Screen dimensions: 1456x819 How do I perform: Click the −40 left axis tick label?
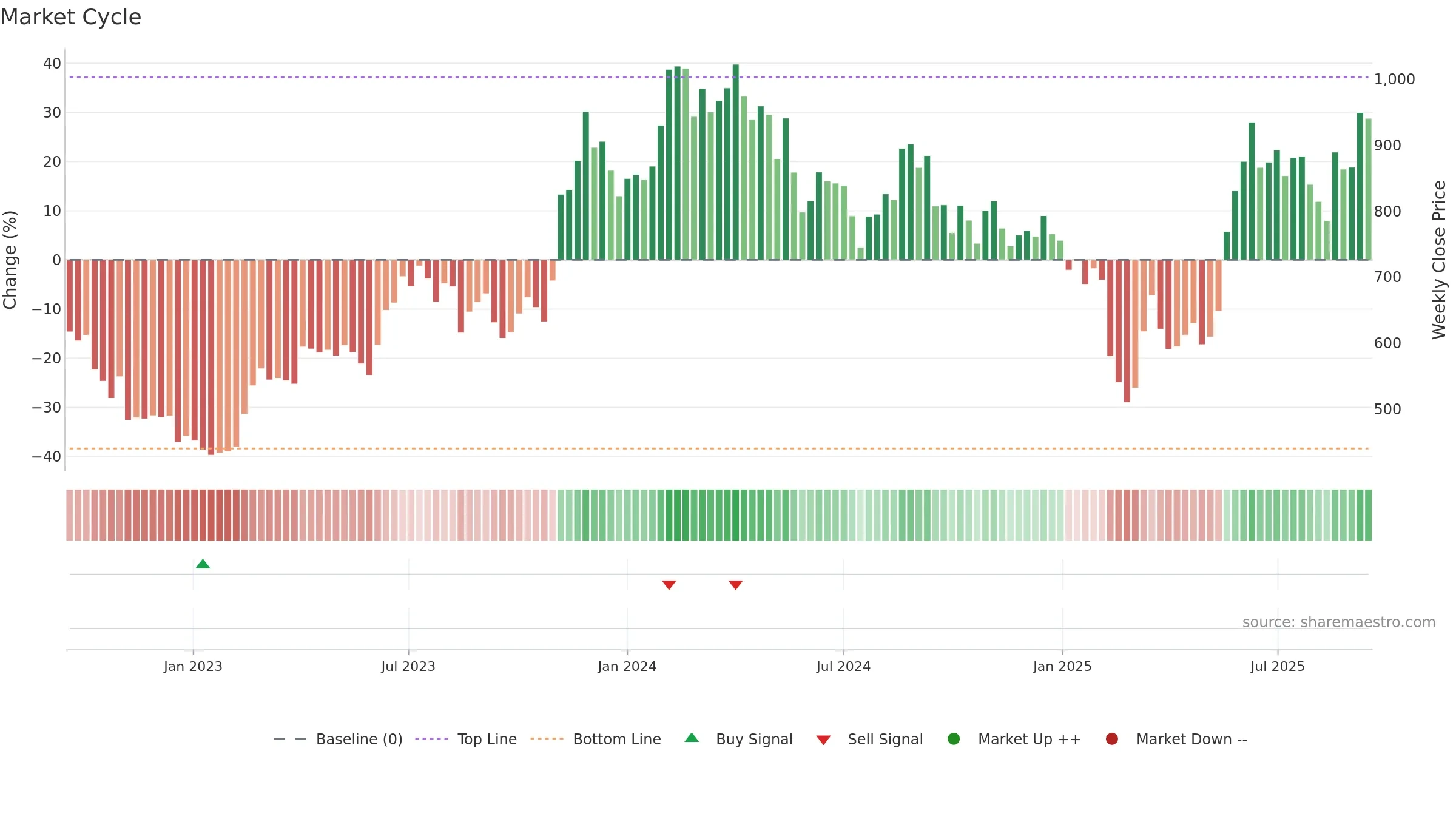(47, 457)
